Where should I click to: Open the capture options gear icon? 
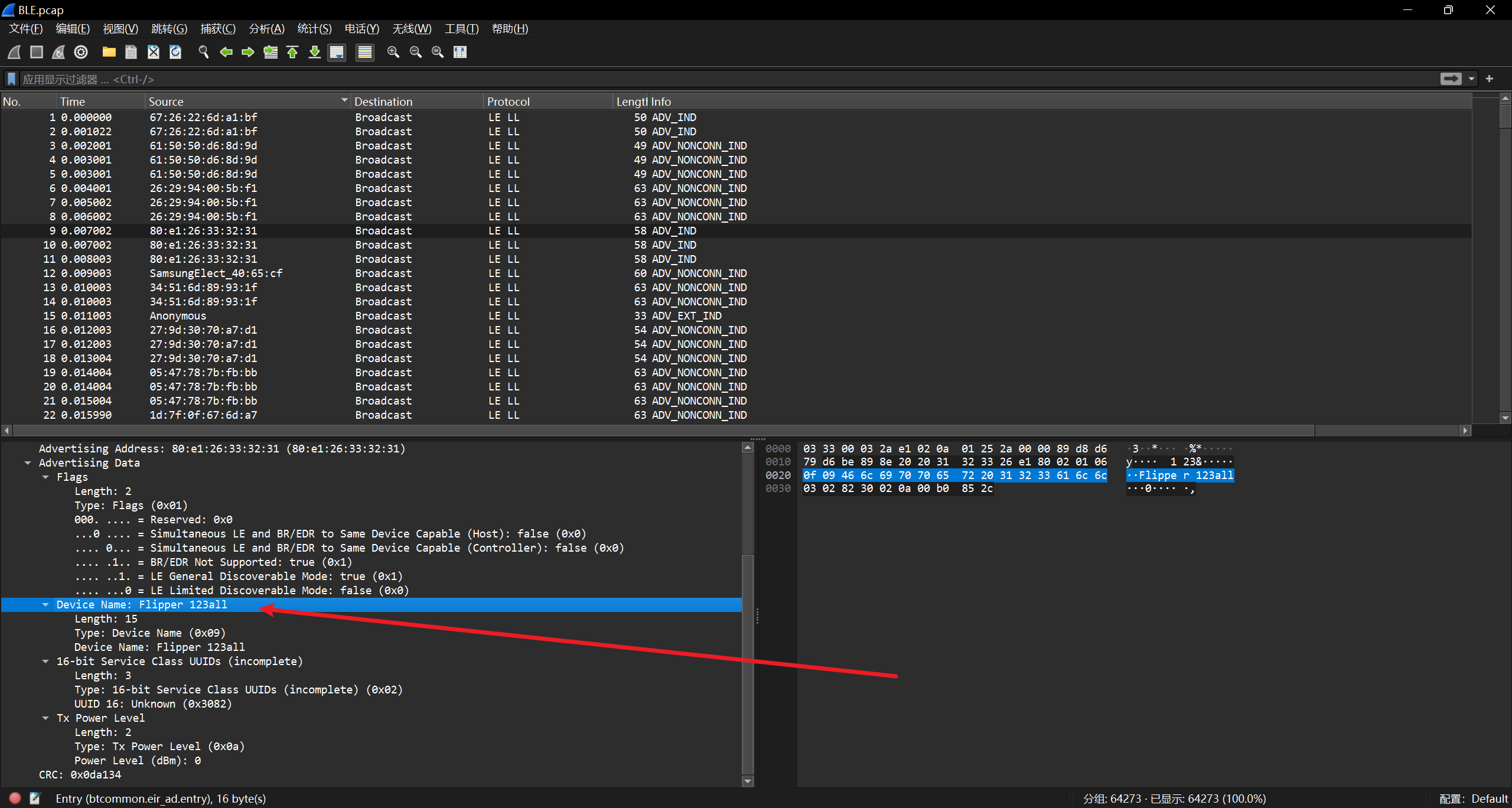(81, 52)
